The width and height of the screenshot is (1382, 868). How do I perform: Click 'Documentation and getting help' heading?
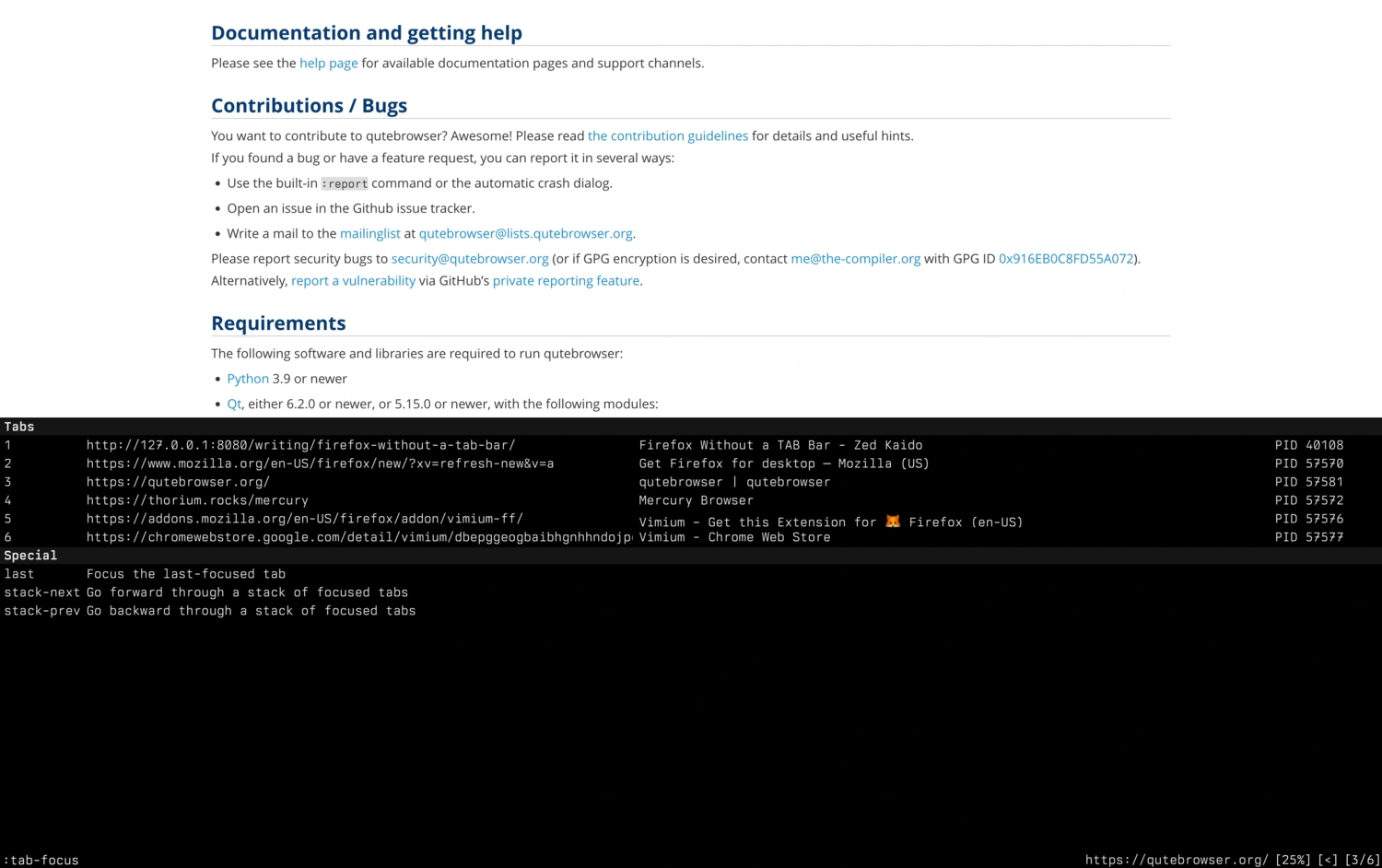click(x=367, y=33)
